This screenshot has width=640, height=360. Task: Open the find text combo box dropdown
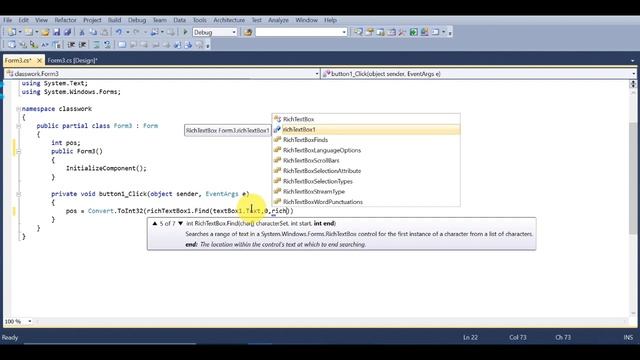344,32
